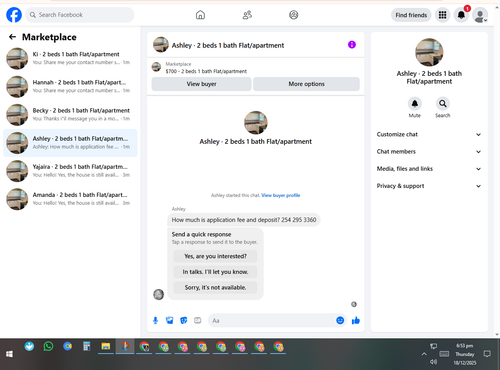This screenshot has height=370, width=500.
Task: Open the Amanda conversation
Action: 70,199
